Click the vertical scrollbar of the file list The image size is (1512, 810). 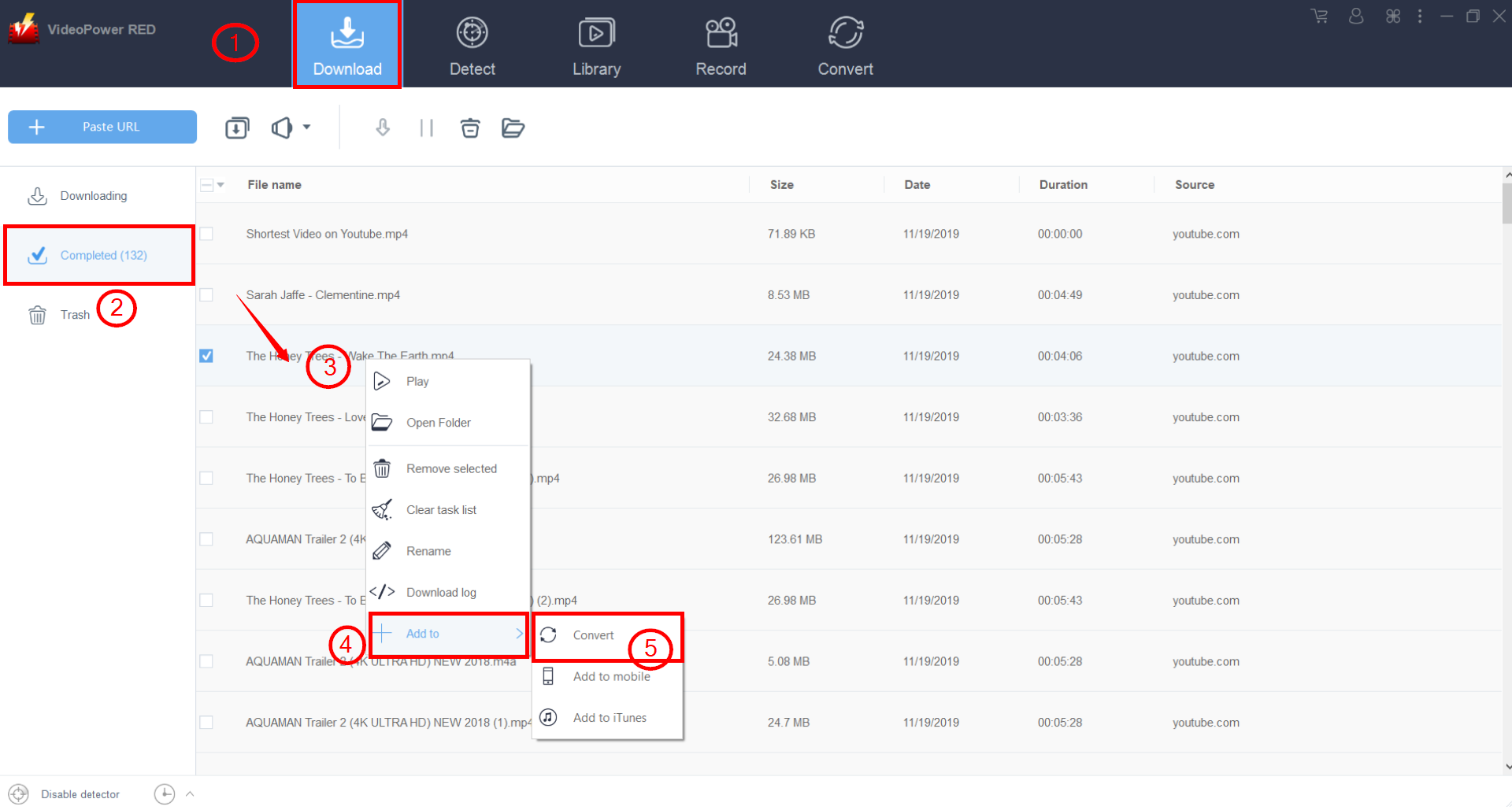coord(1506,205)
